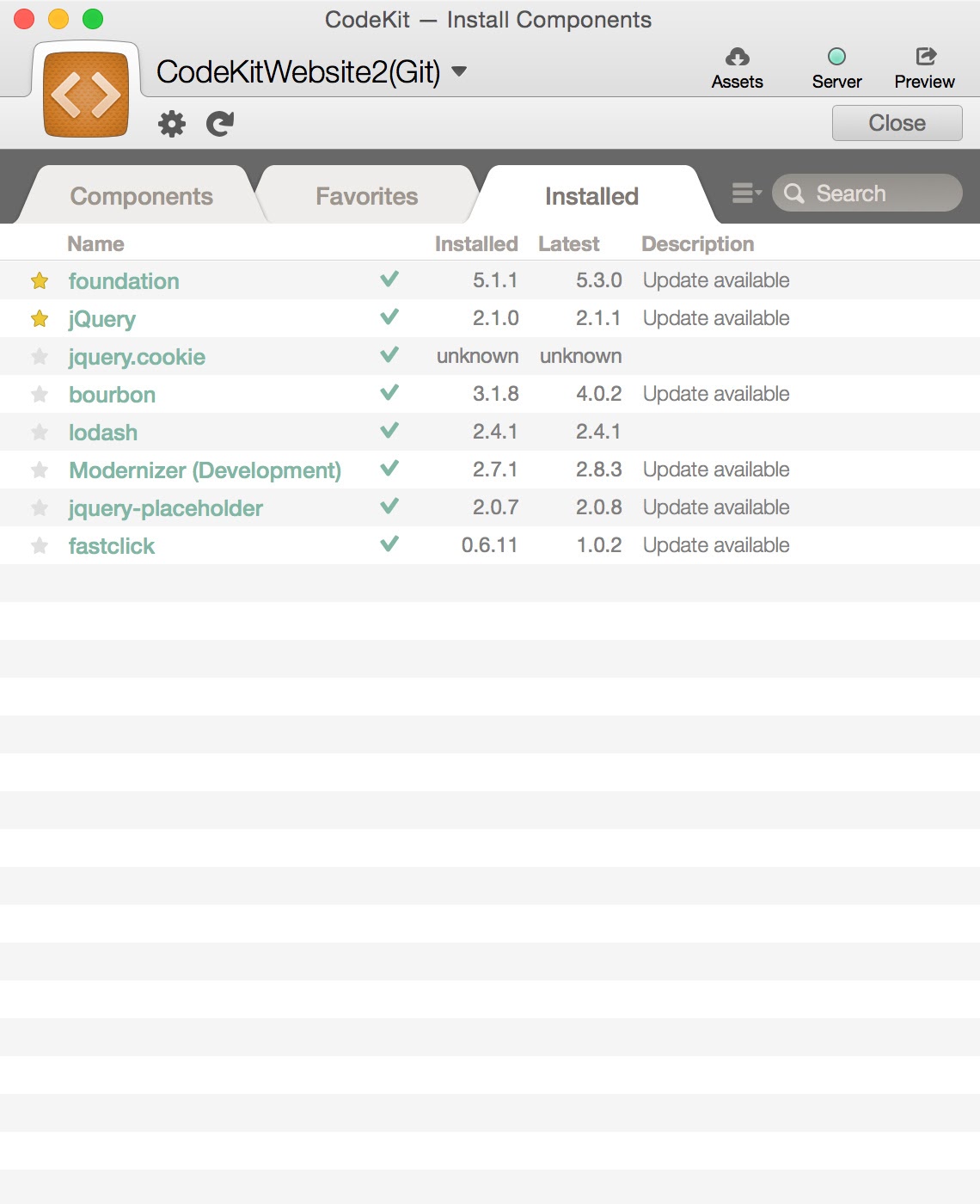Open the jquery.cookie component link
This screenshot has height=1204, width=980.
tap(137, 357)
